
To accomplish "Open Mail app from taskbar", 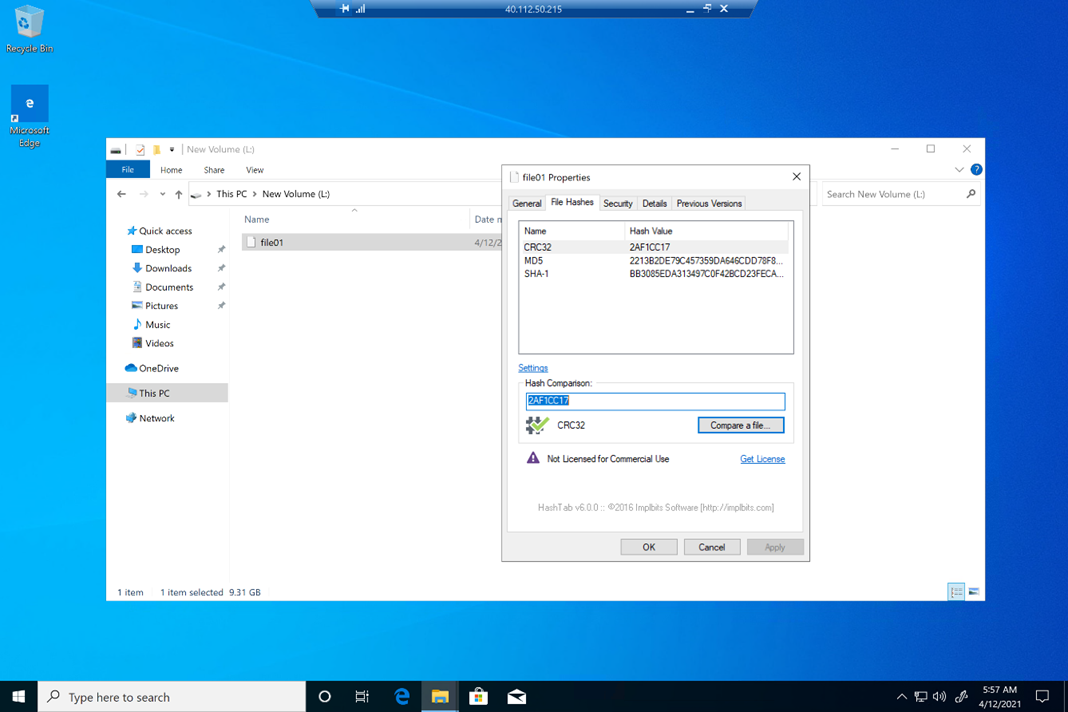I will coord(516,696).
